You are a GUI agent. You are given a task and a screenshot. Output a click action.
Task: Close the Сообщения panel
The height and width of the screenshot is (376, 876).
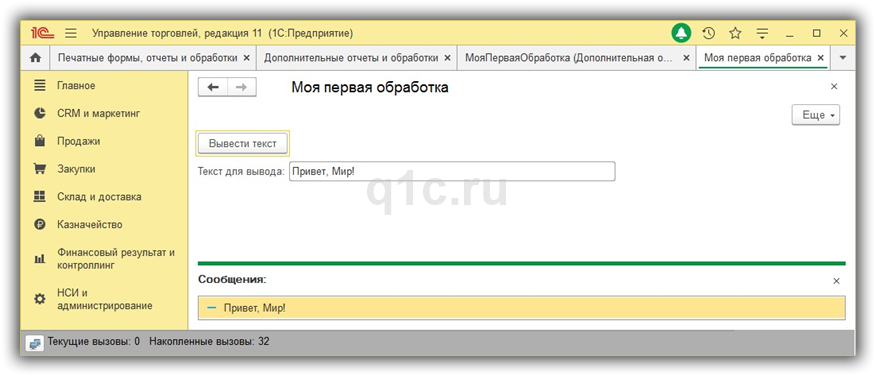836,281
